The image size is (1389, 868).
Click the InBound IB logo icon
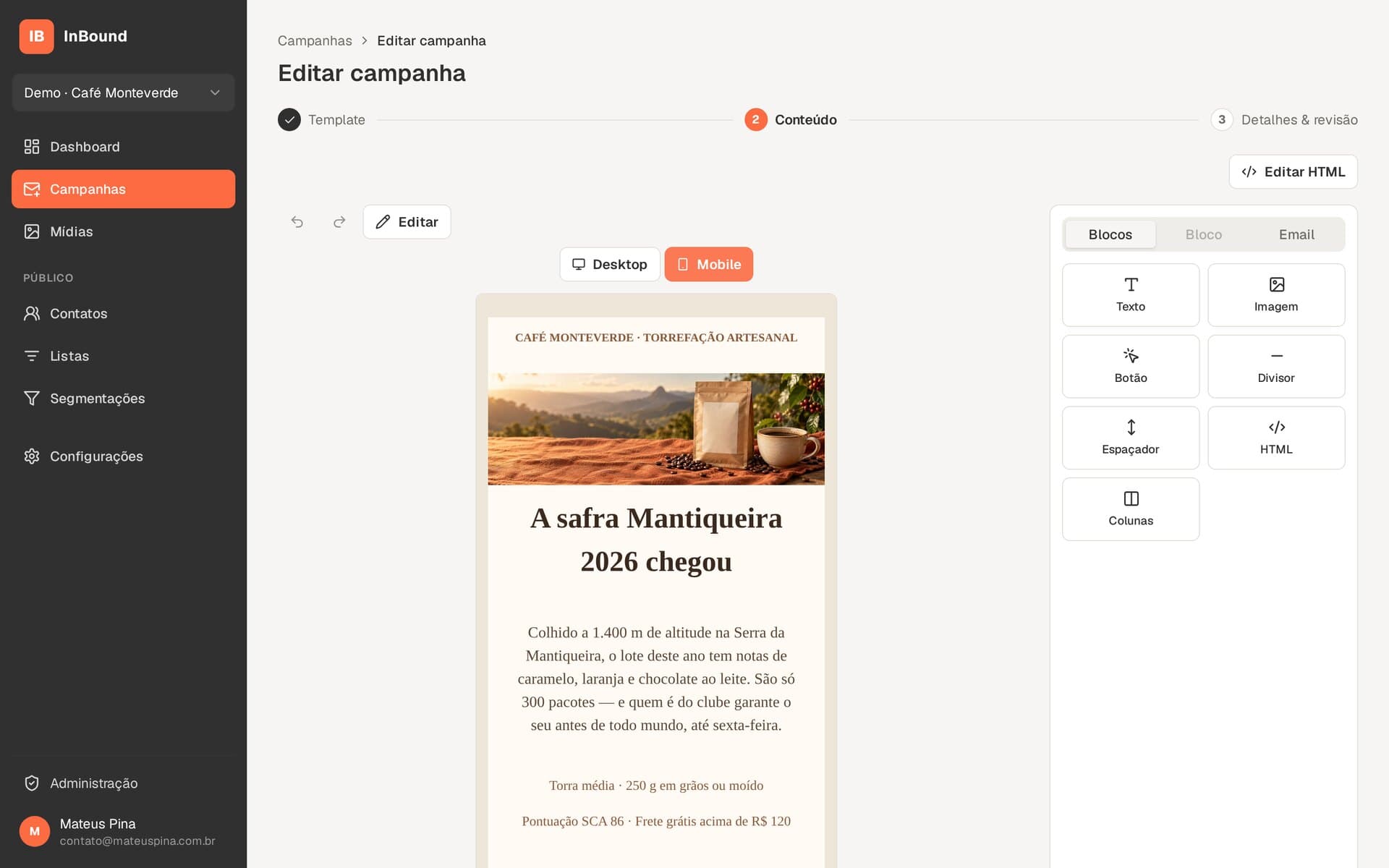point(36,36)
